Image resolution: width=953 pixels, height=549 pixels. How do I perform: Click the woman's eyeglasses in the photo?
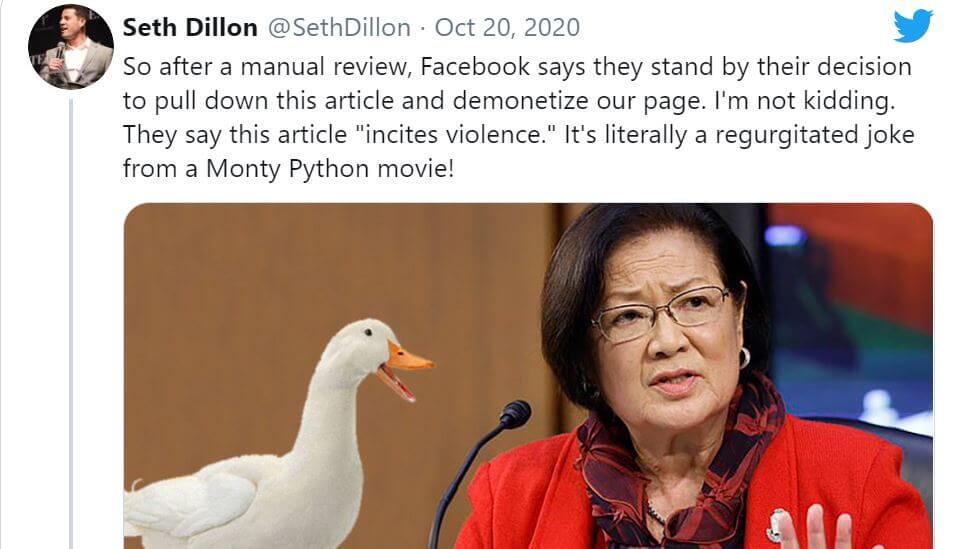point(661,314)
